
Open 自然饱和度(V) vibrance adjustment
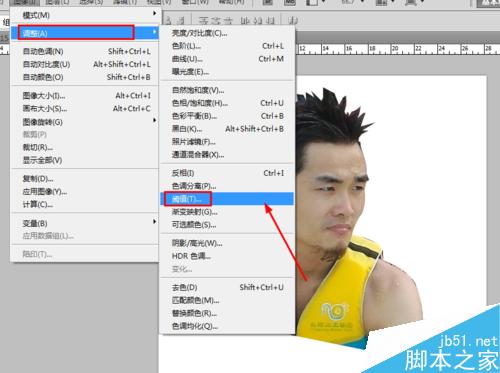pyautogui.click(x=227, y=90)
